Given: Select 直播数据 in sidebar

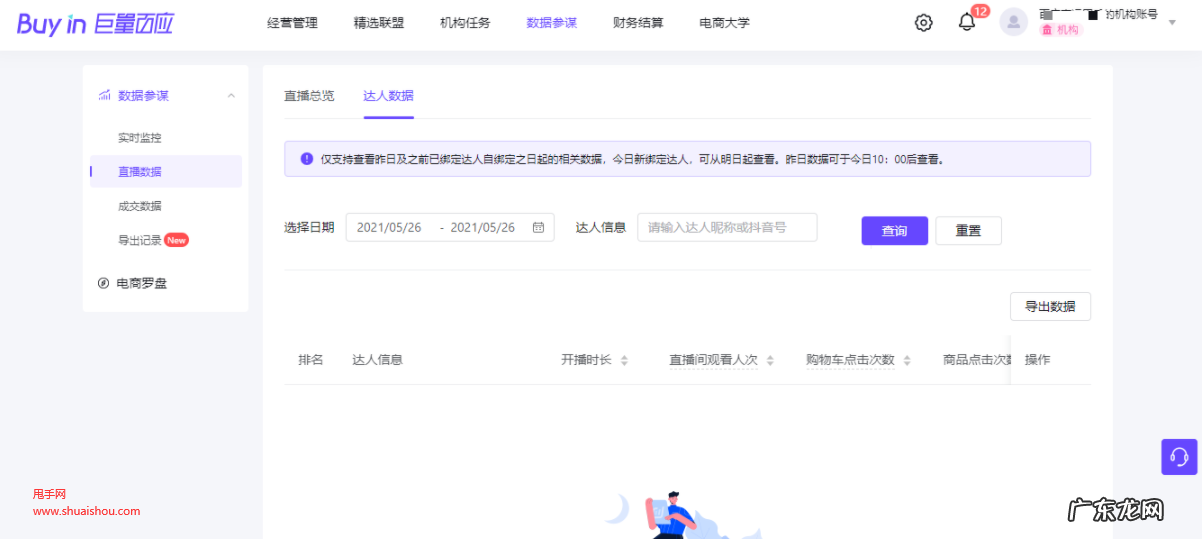Looking at the screenshot, I should tap(166, 171).
